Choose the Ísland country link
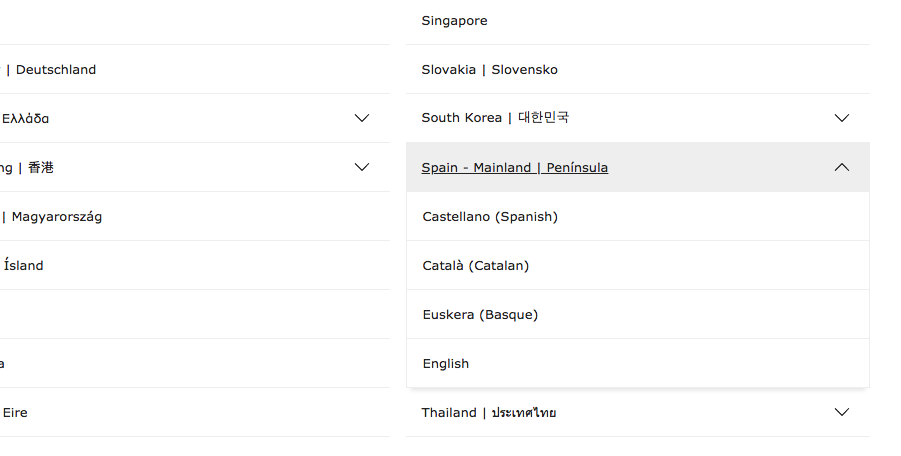This screenshot has height=456, width=901. coord(24,265)
